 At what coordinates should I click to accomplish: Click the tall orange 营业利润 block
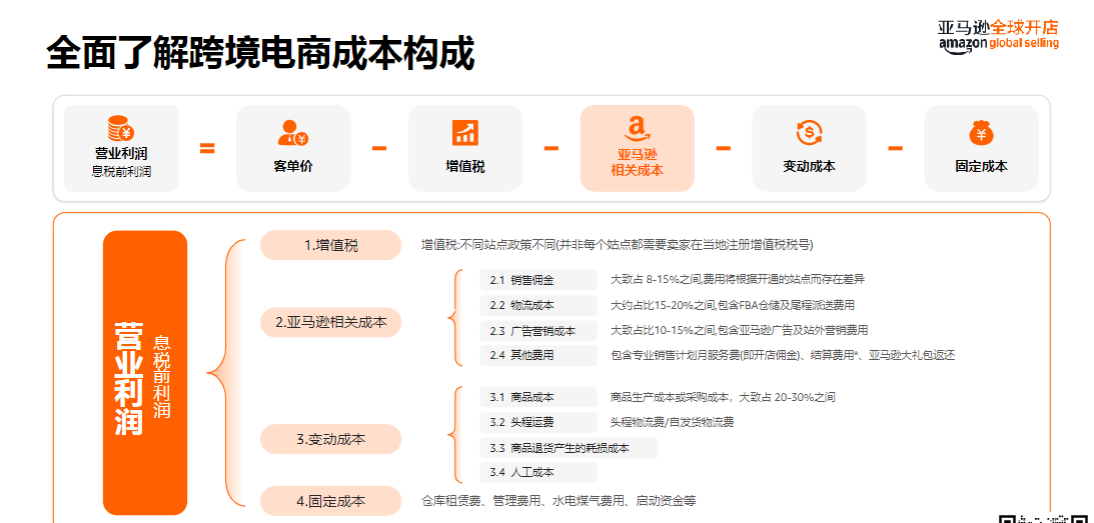pyautogui.click(x=145, y=373)
